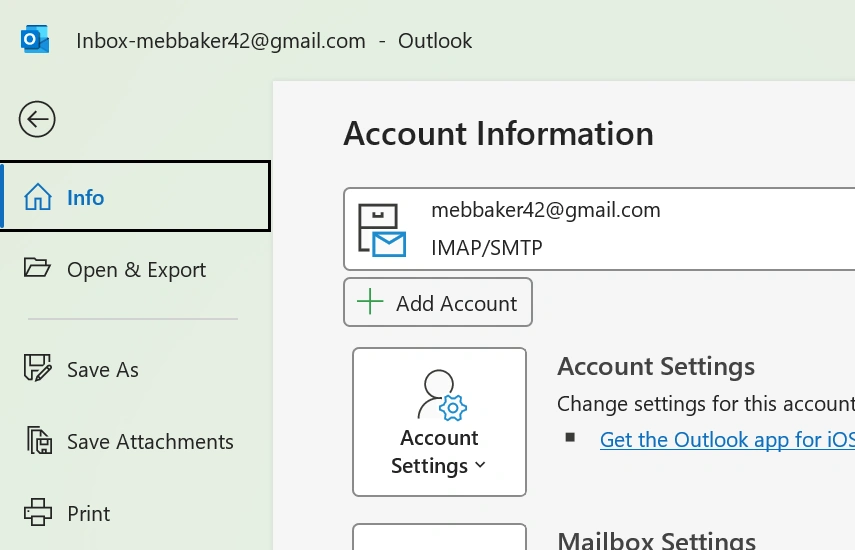Click the person-with-gear Account Settings icon
The width and height of the screenshot is (855, 550).
pyautogui.click(x=442, y=395)
